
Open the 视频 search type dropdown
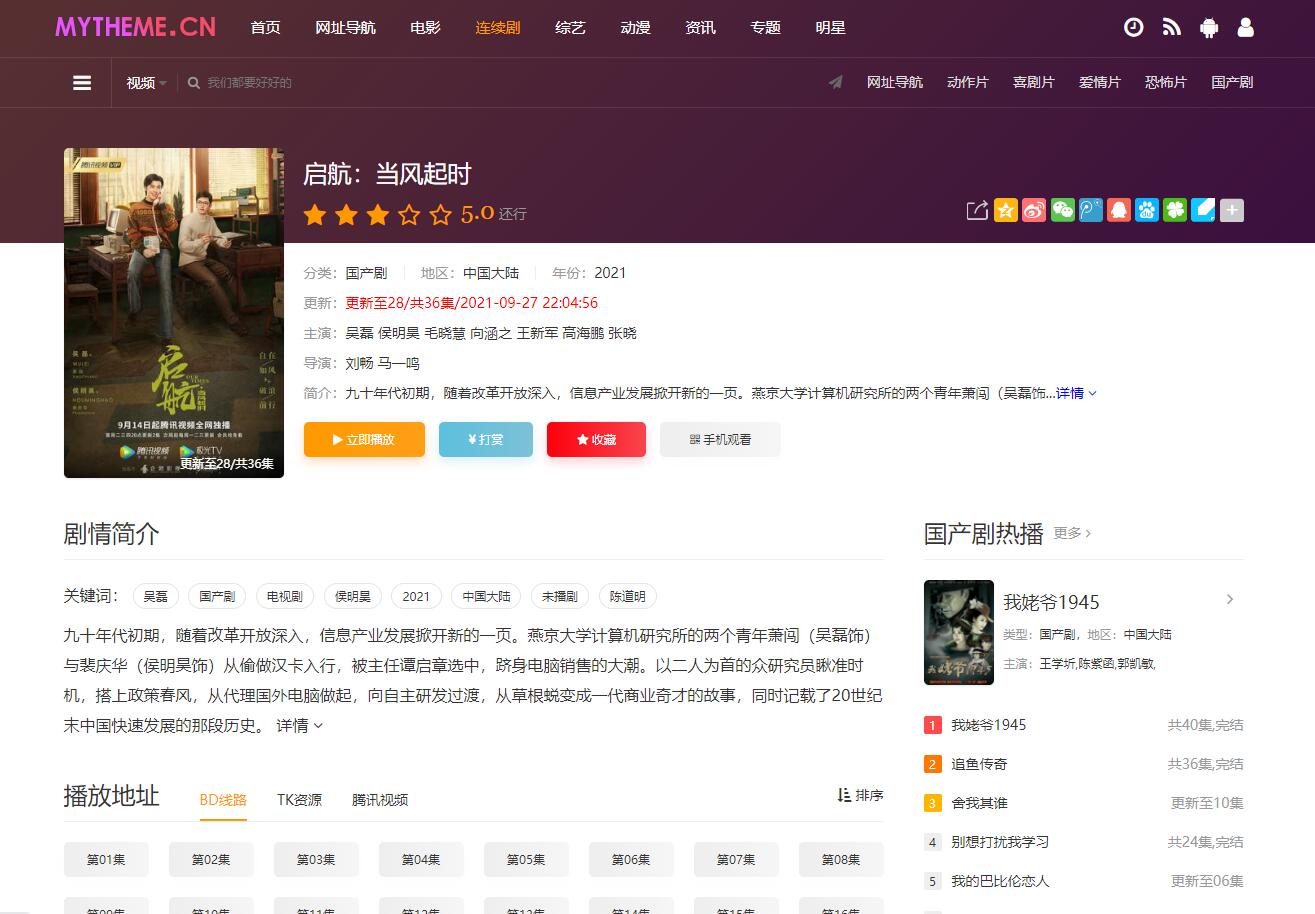point(146,83)
